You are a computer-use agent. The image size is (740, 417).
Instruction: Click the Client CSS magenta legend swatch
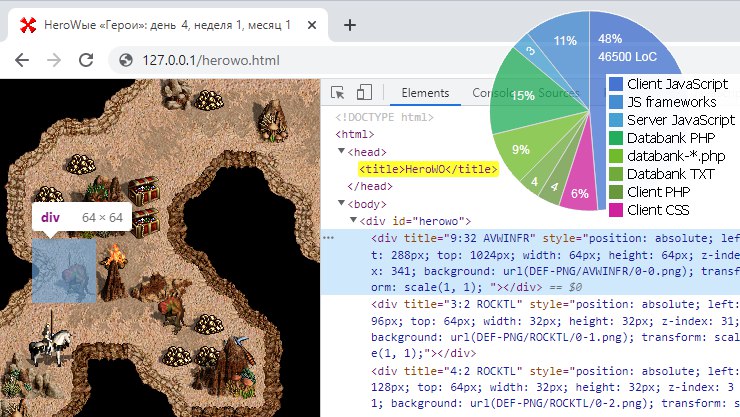click(x=616, y=210)
